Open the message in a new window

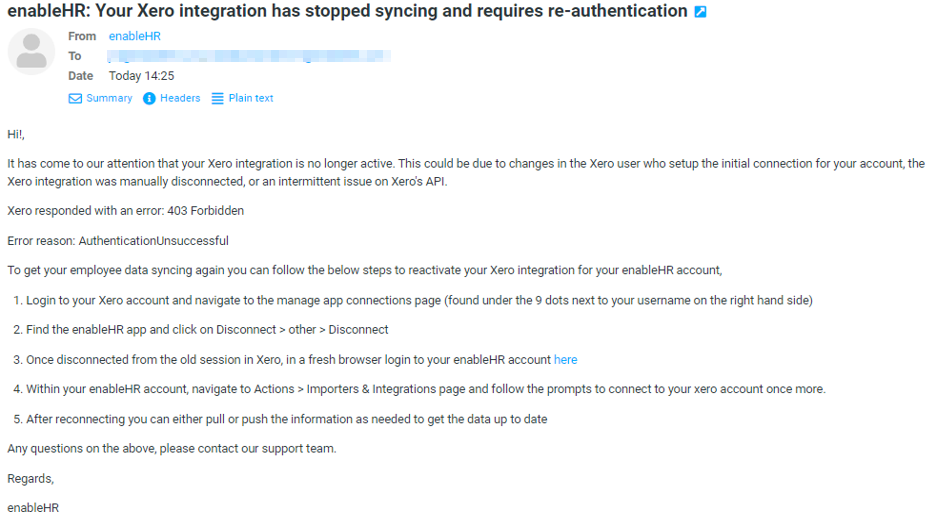point(700,12)
